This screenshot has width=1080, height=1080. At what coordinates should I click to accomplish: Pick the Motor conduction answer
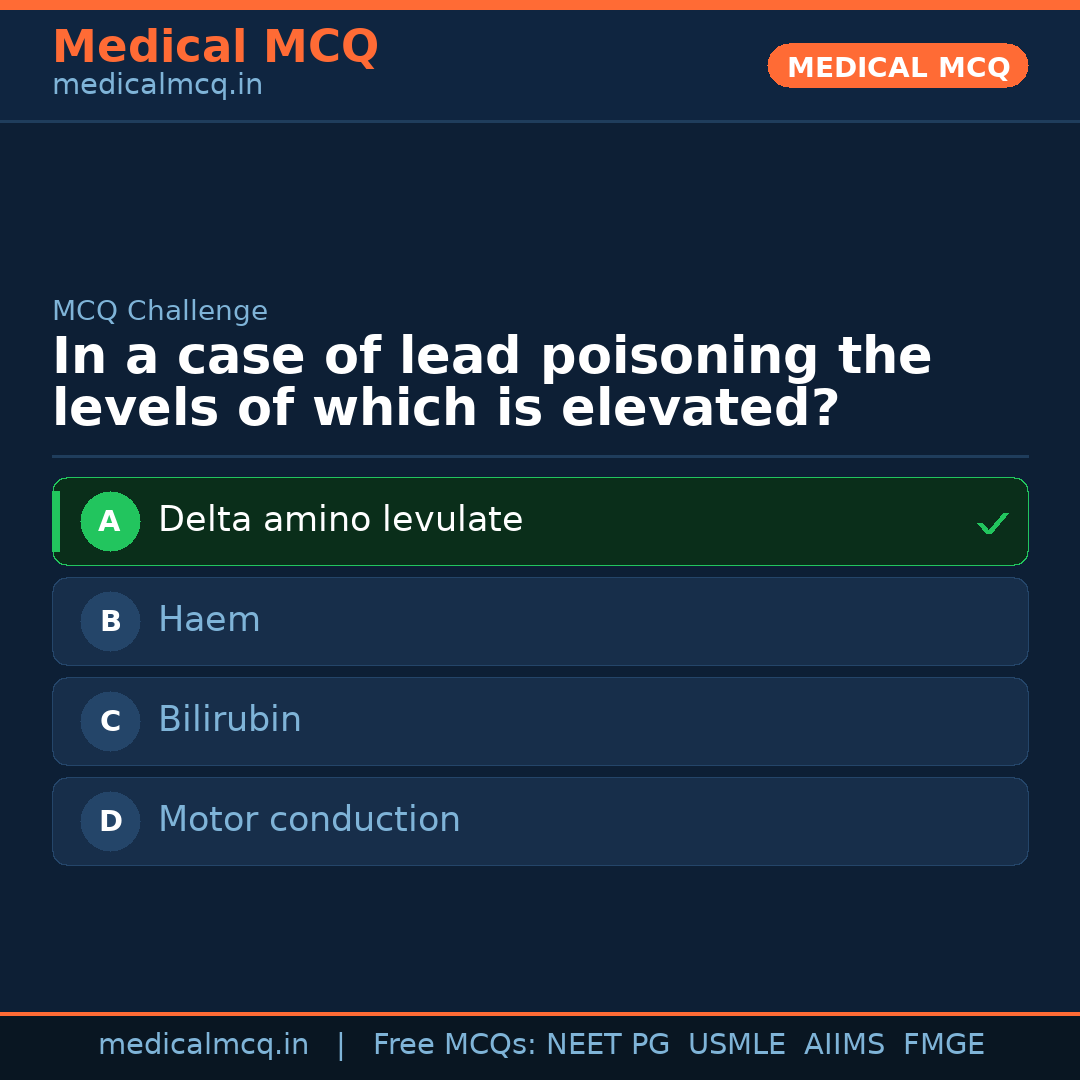click(x=309, y=820)
